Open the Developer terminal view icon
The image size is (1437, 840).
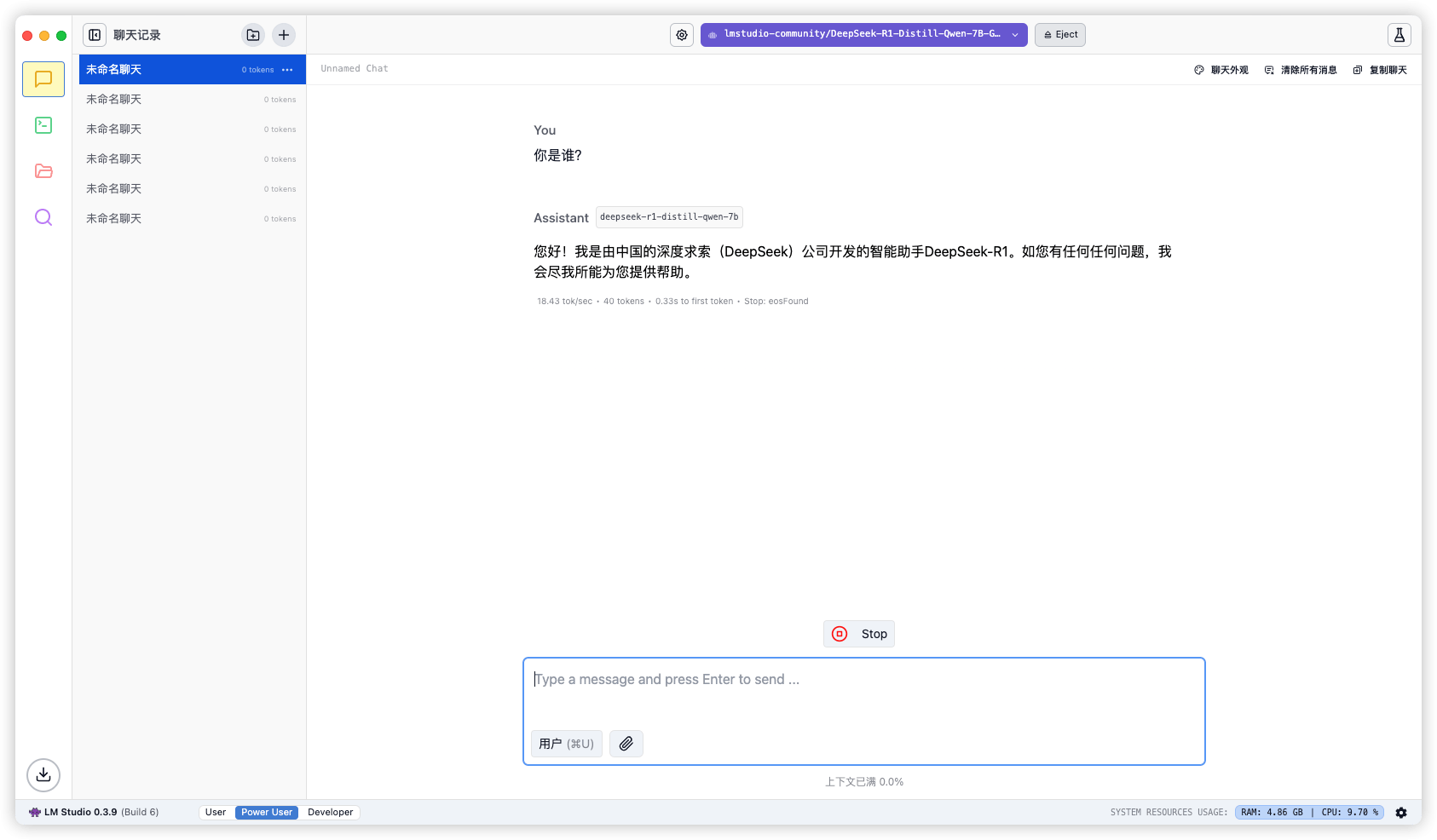pyautogui.click(x=43, y=125)
